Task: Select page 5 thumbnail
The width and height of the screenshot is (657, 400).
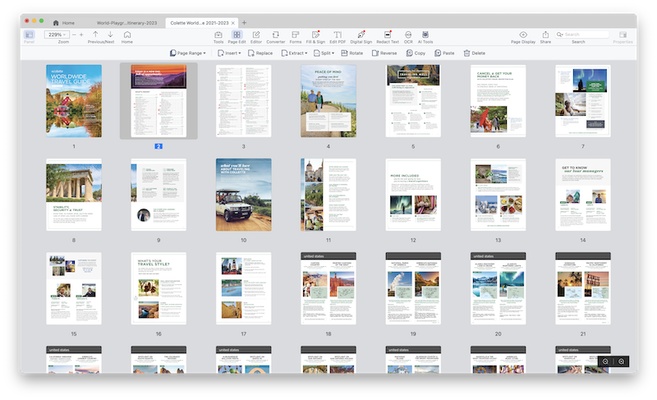Action: [413, 101]
